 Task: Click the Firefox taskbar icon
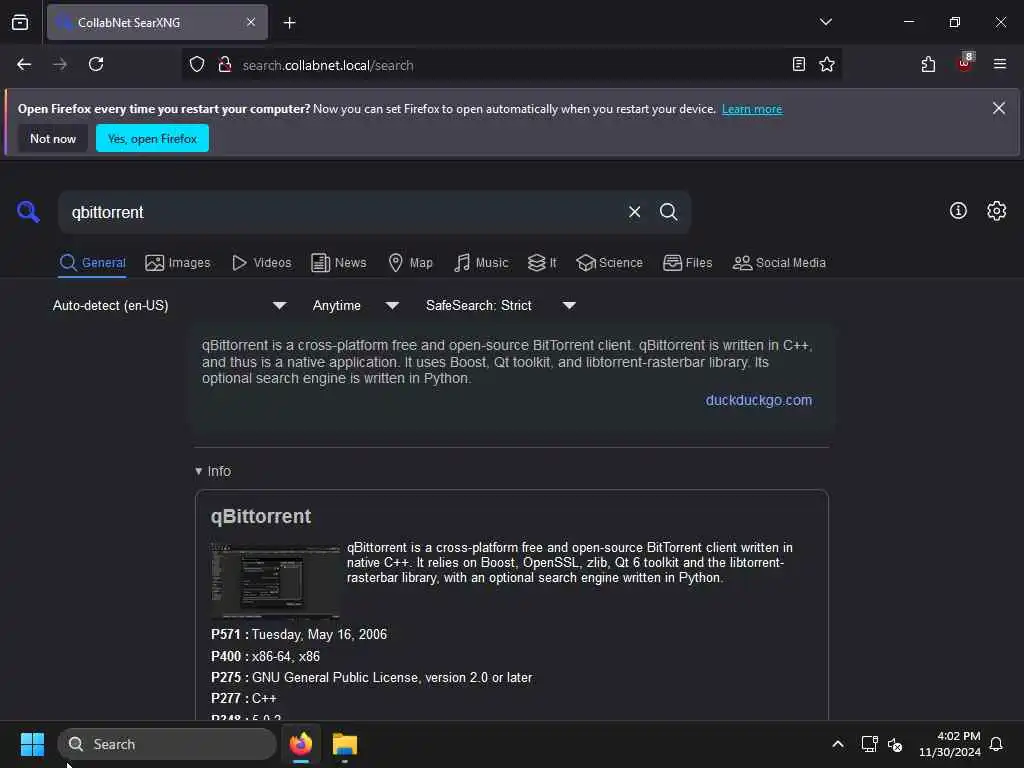click(301, 744)
